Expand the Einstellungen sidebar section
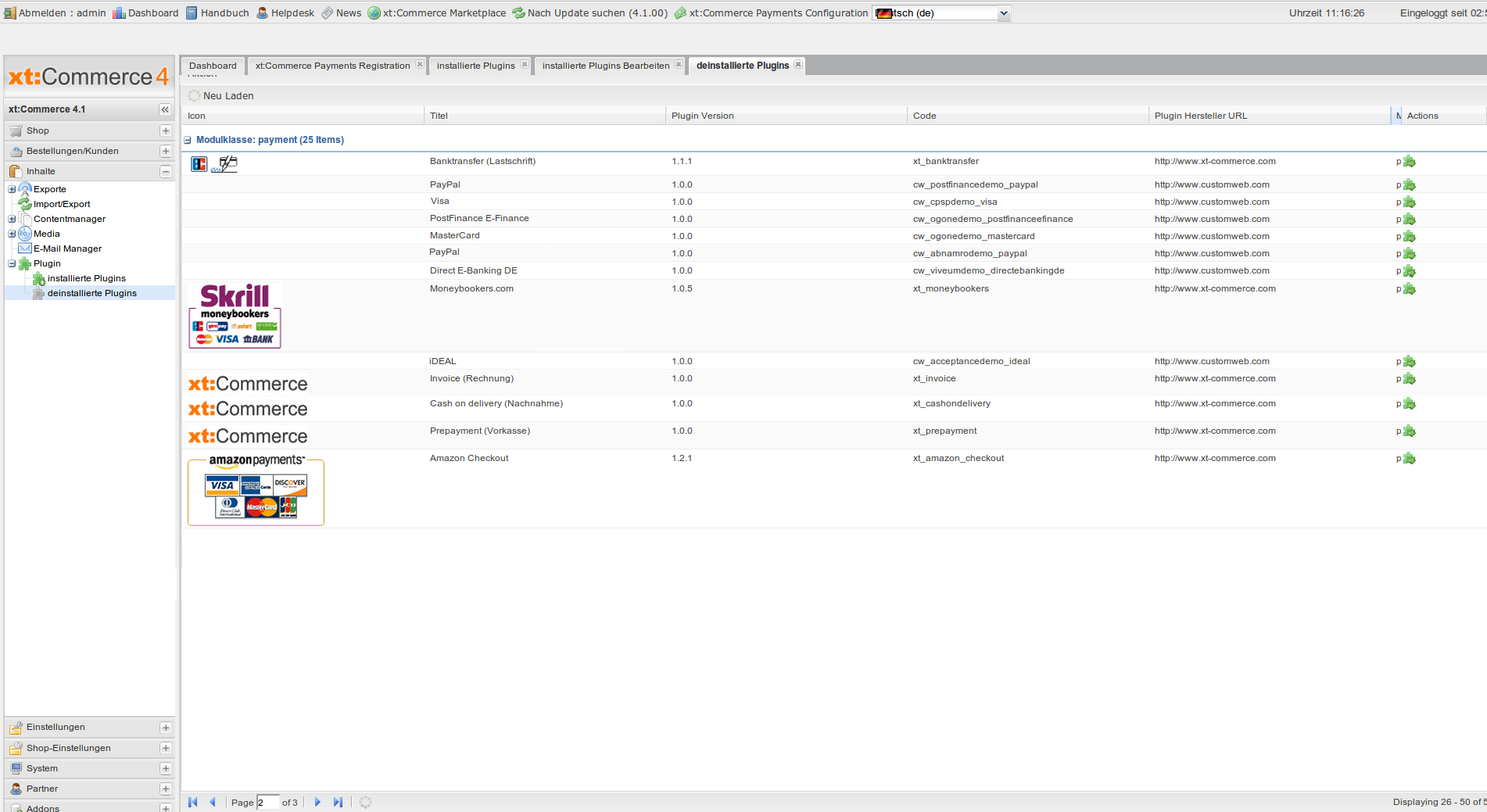Screen dimensions: 1487x812 pyautogui.click(x=165, y=728)
